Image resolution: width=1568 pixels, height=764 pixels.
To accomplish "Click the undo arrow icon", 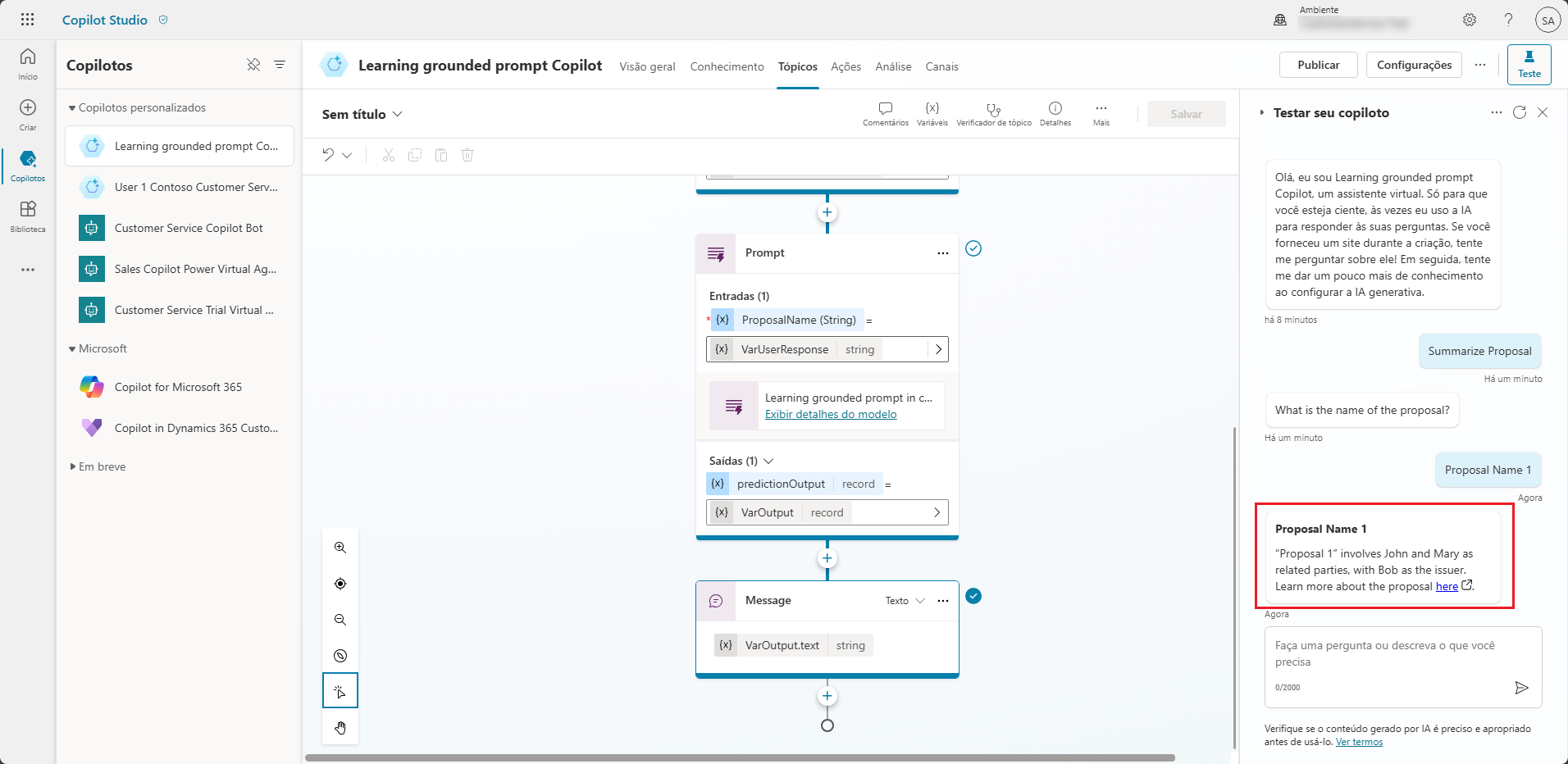I will pyautogui.click(x=328, y=155).
